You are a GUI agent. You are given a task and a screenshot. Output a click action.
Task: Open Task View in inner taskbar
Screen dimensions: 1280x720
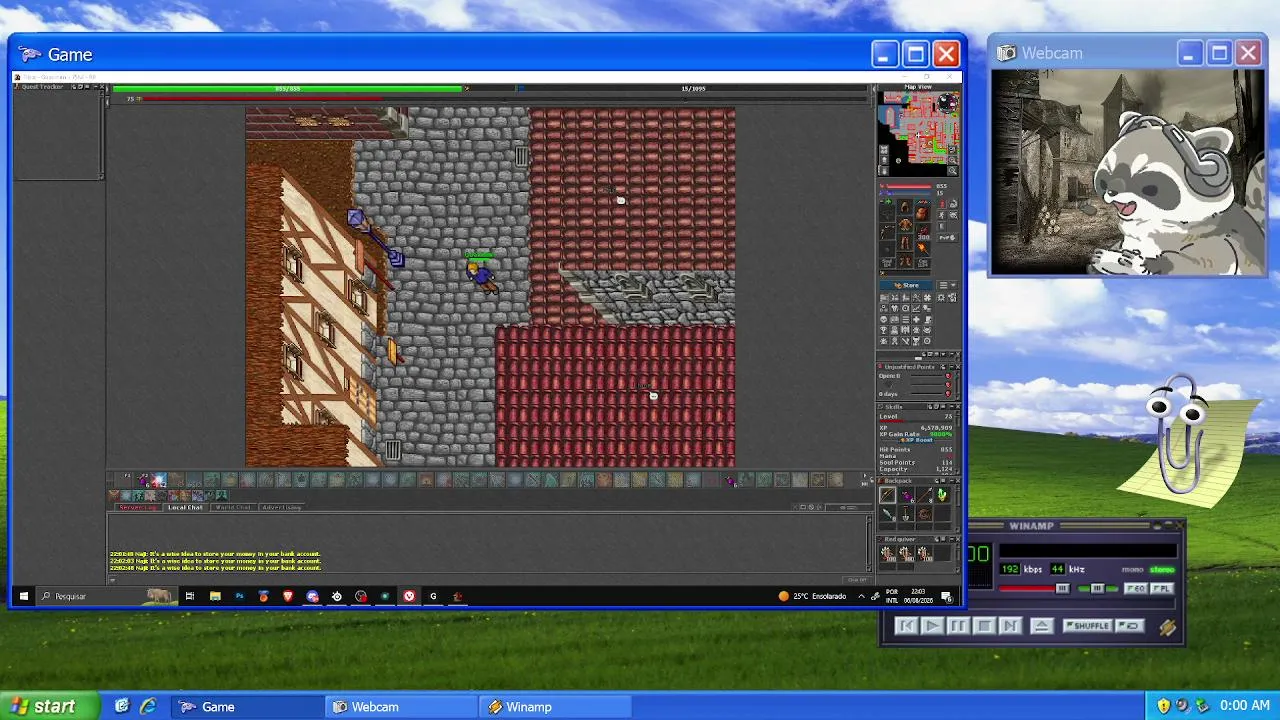click(x=189, y=596)
